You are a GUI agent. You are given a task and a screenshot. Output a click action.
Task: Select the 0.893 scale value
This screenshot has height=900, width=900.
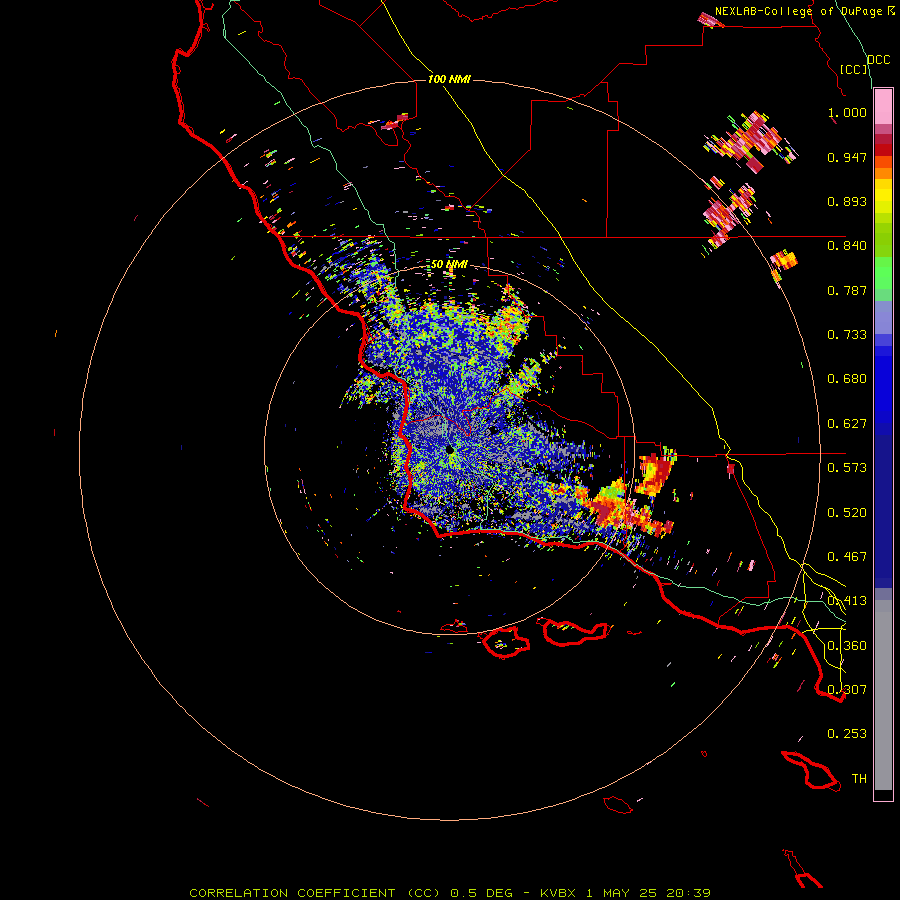pos(847,201)
